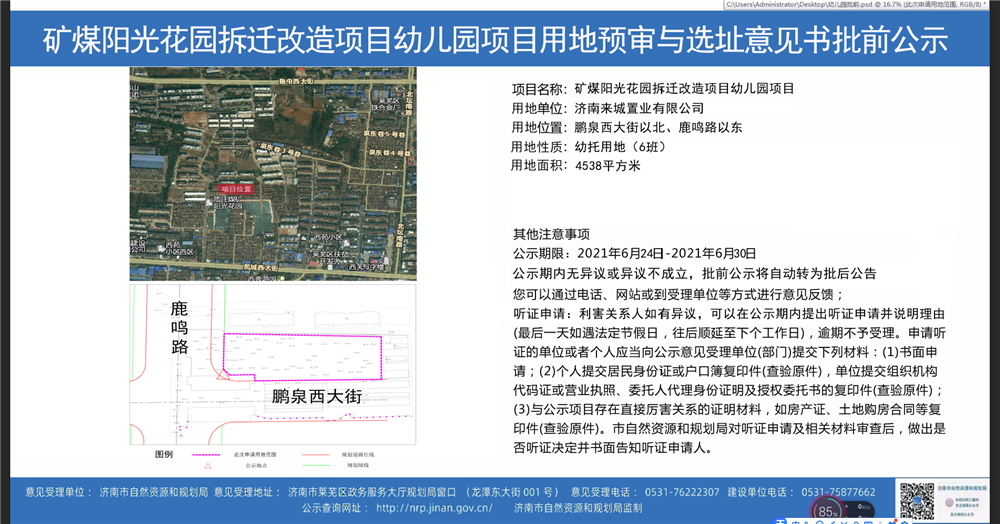This screenshot has height=524, width=1000.
Task: Click the 鲁中西大街 label on satellite map
Action: tap(297, 82)
